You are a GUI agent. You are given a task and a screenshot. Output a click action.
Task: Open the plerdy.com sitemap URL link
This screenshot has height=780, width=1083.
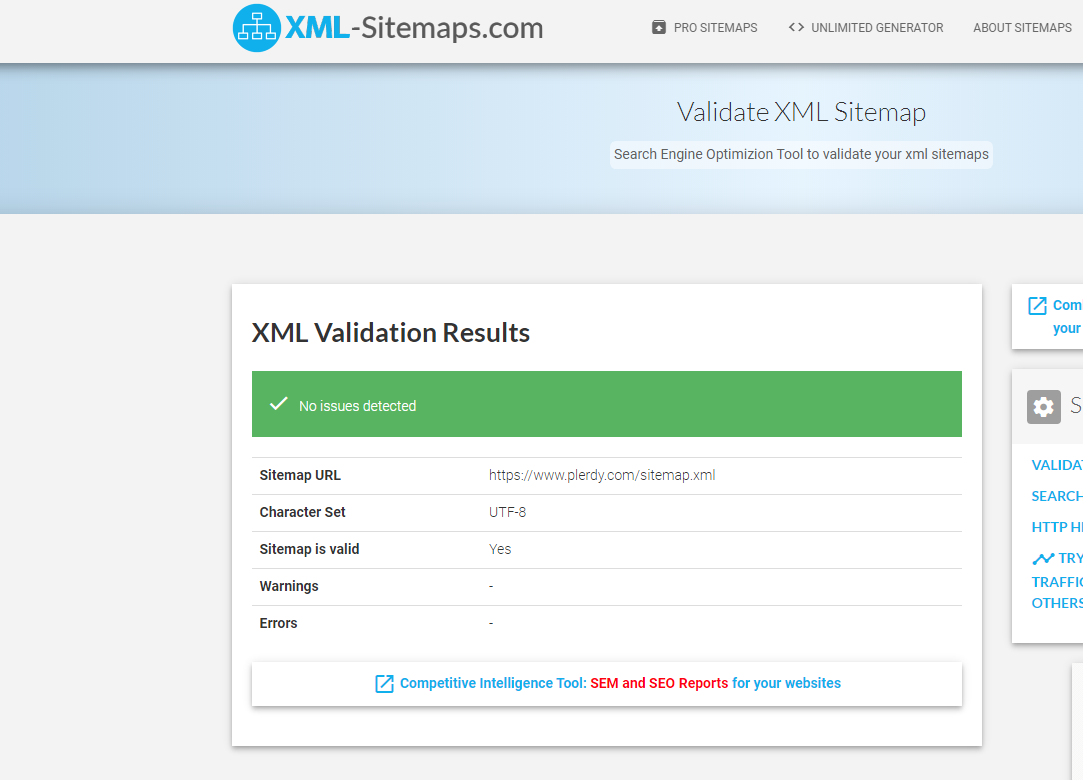click(x=602, y=474)
